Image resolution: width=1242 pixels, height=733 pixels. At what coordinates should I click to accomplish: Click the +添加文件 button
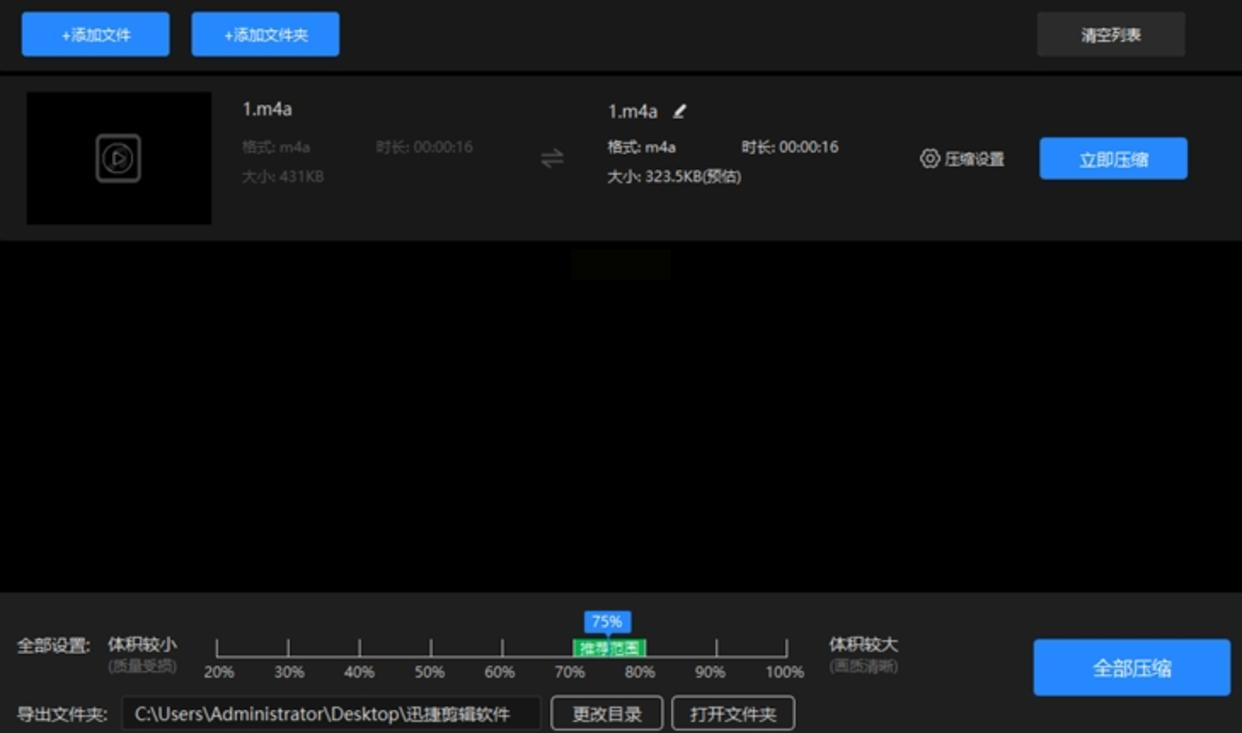coord(96,35)
